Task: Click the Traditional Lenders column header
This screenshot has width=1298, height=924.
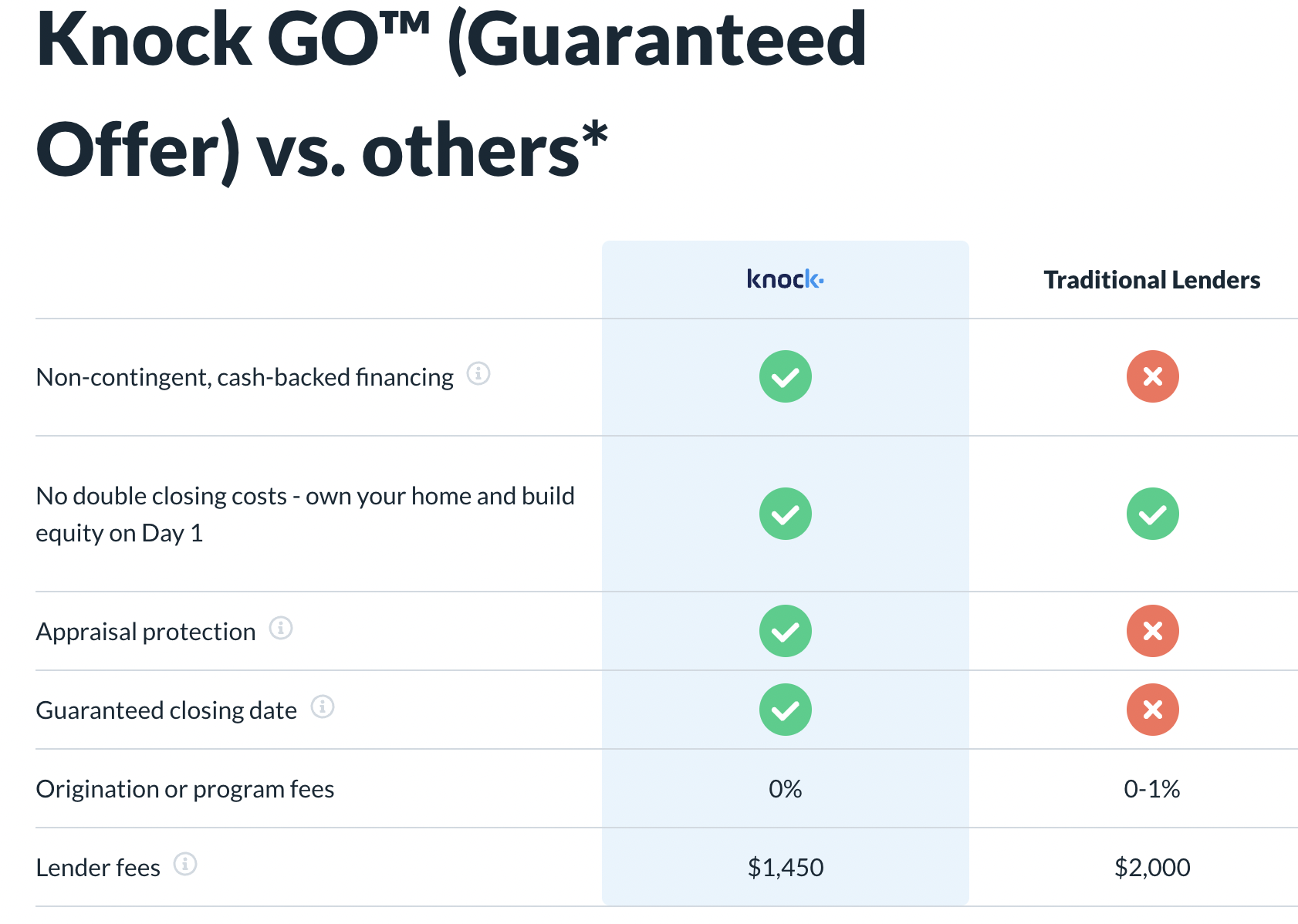Action: [x=1151, y=280]
